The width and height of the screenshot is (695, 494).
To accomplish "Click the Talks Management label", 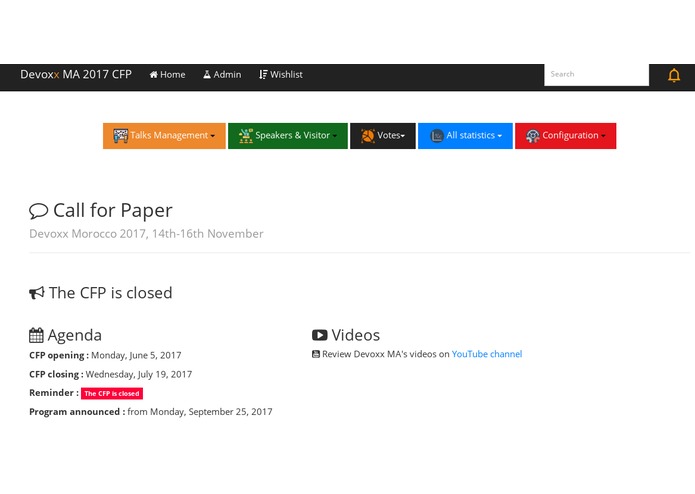I will click(x=169, y=135).
